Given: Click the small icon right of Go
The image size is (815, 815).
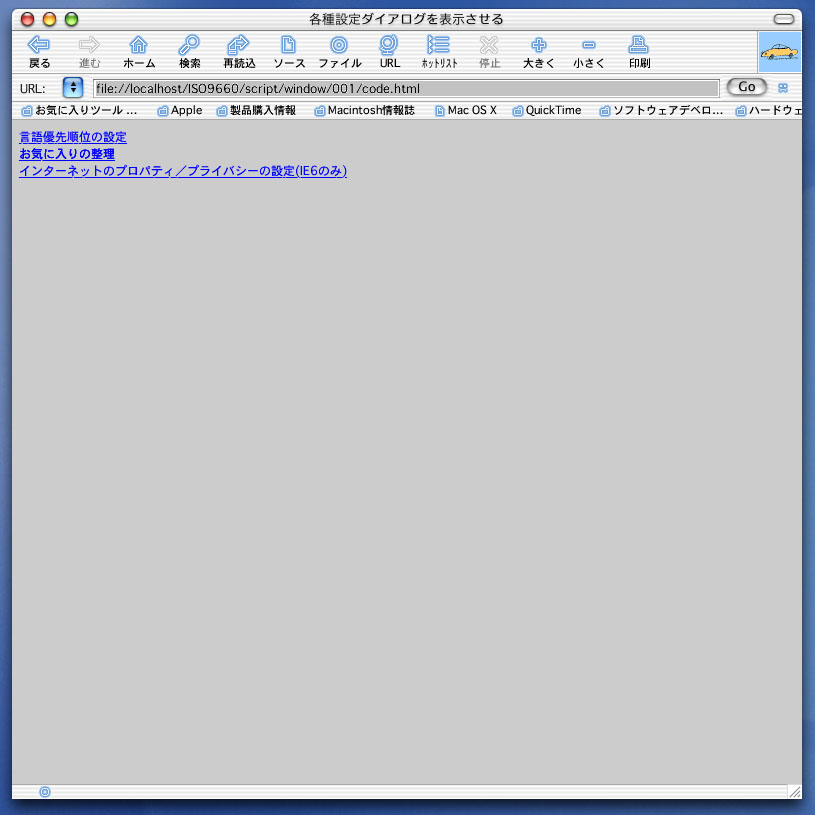Looking at the screenshot, I should (x=783, y=88).
